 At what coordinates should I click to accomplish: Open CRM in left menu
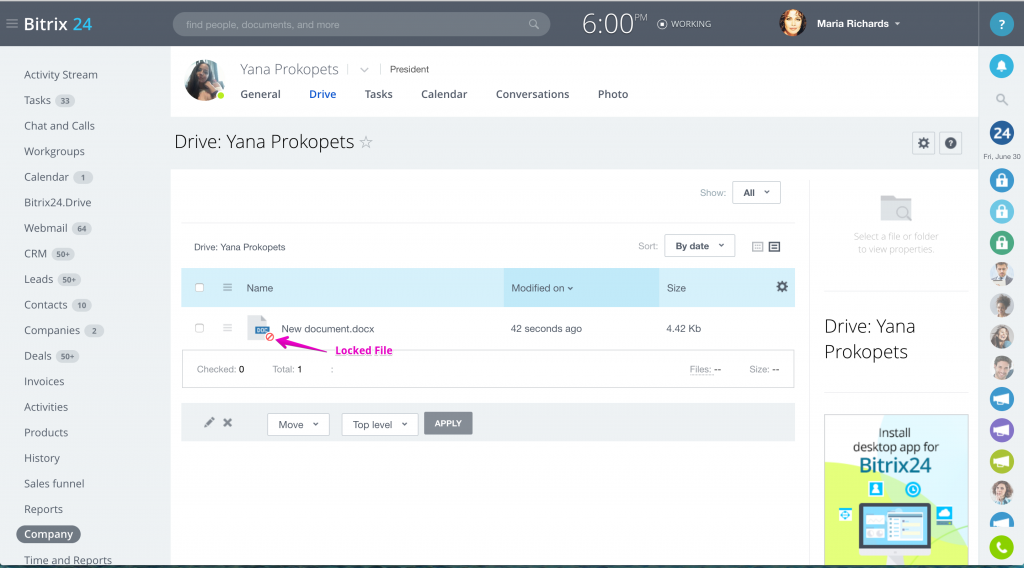(35, 253)
